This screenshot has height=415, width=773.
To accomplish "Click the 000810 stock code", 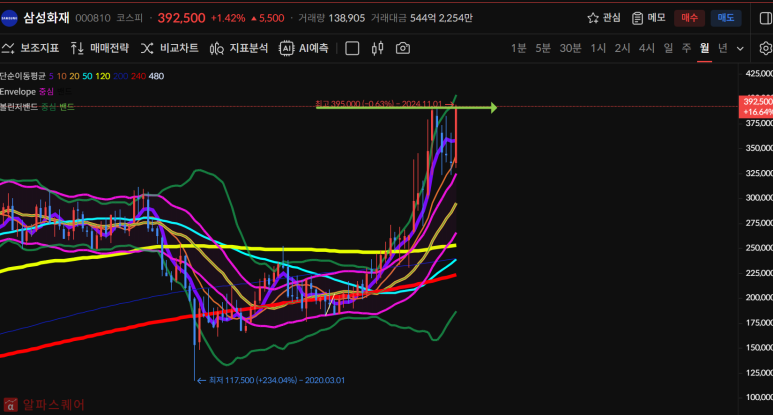I will tap(93, 18).
